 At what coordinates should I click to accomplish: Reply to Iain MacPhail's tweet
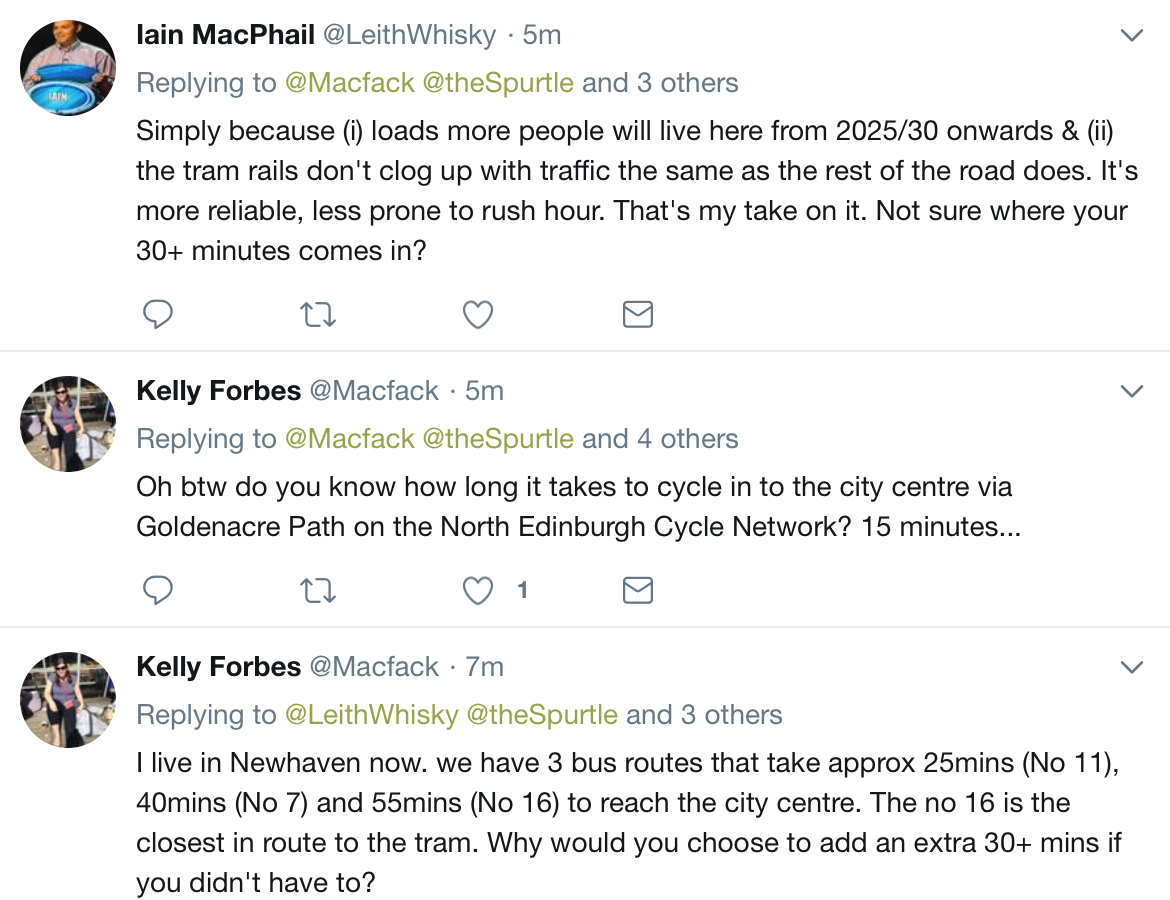click(157, 314)
